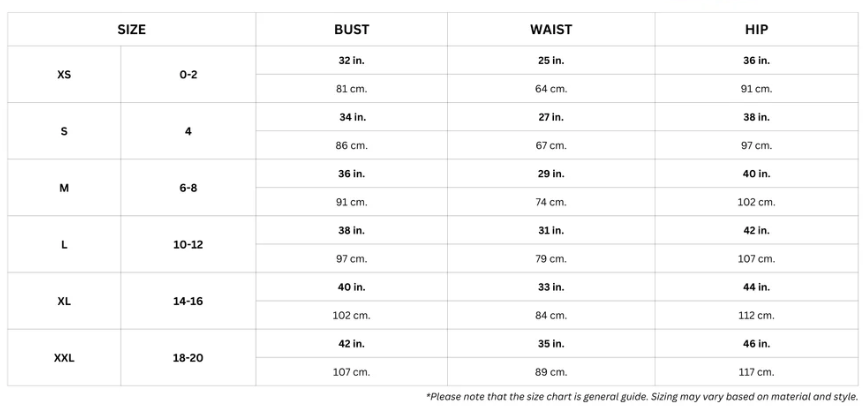The image size is (863, 406).
Task: Click the 44 in. hip measurement
Action: coord(756,287)
